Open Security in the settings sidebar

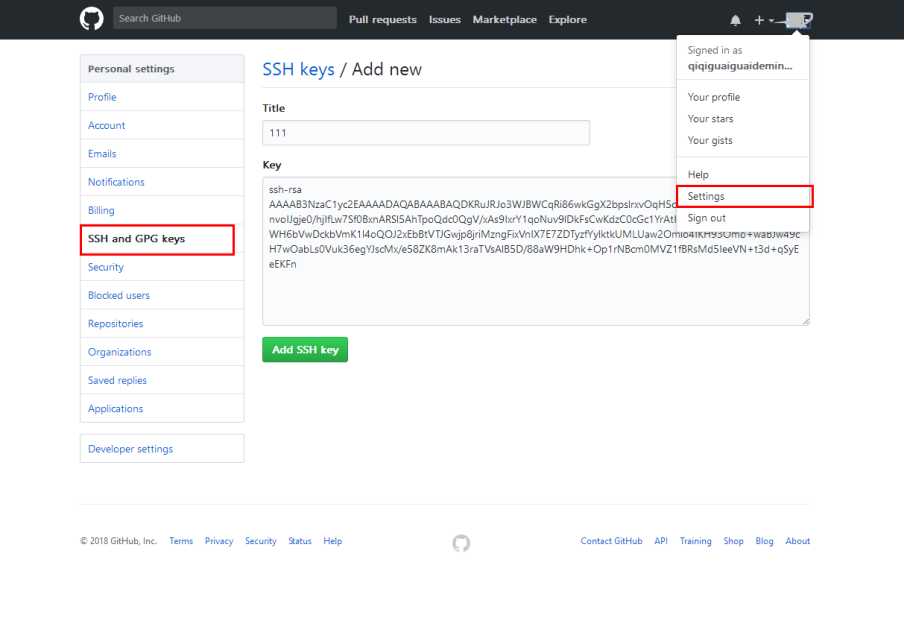coord(162,267)
